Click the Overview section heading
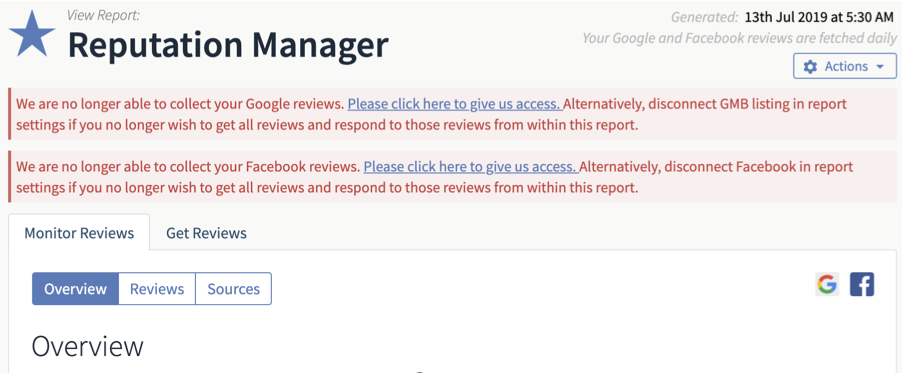The height and width of the screenshot is (373, 903). click(x=87, y=347)
